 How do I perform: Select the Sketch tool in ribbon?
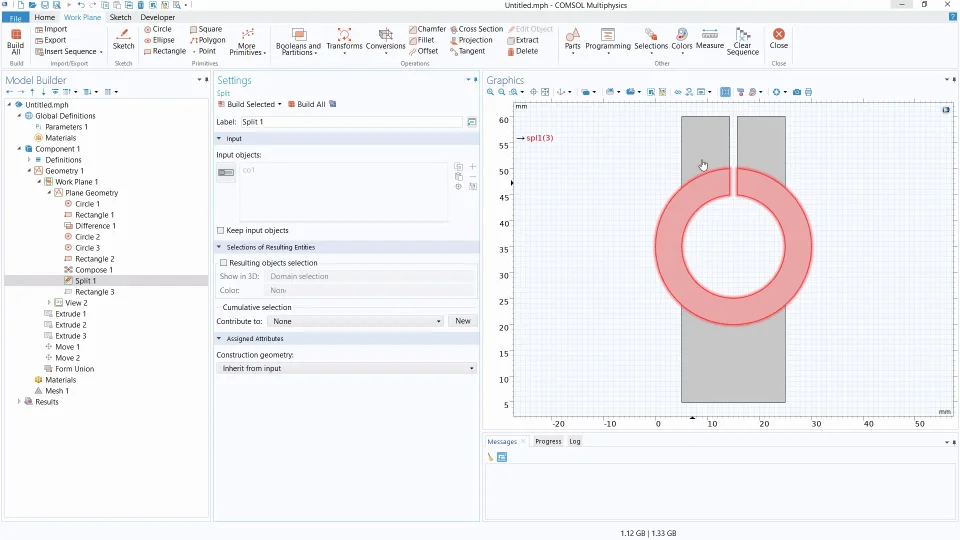(x=123, y=39)
